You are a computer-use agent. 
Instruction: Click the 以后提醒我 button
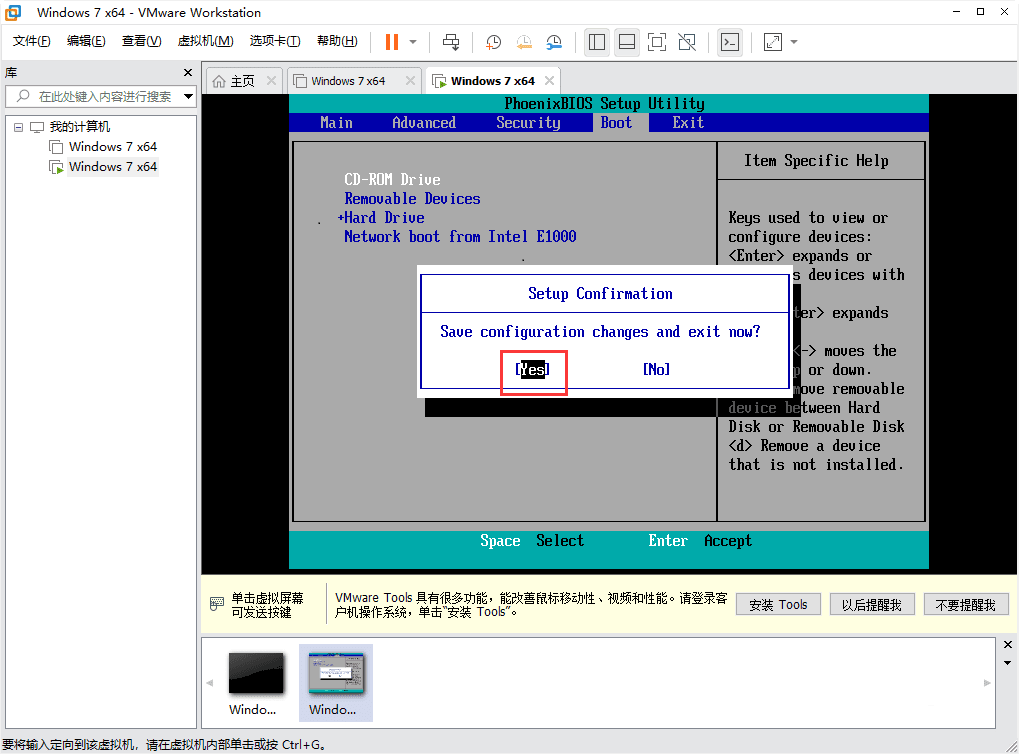(871, 604)
